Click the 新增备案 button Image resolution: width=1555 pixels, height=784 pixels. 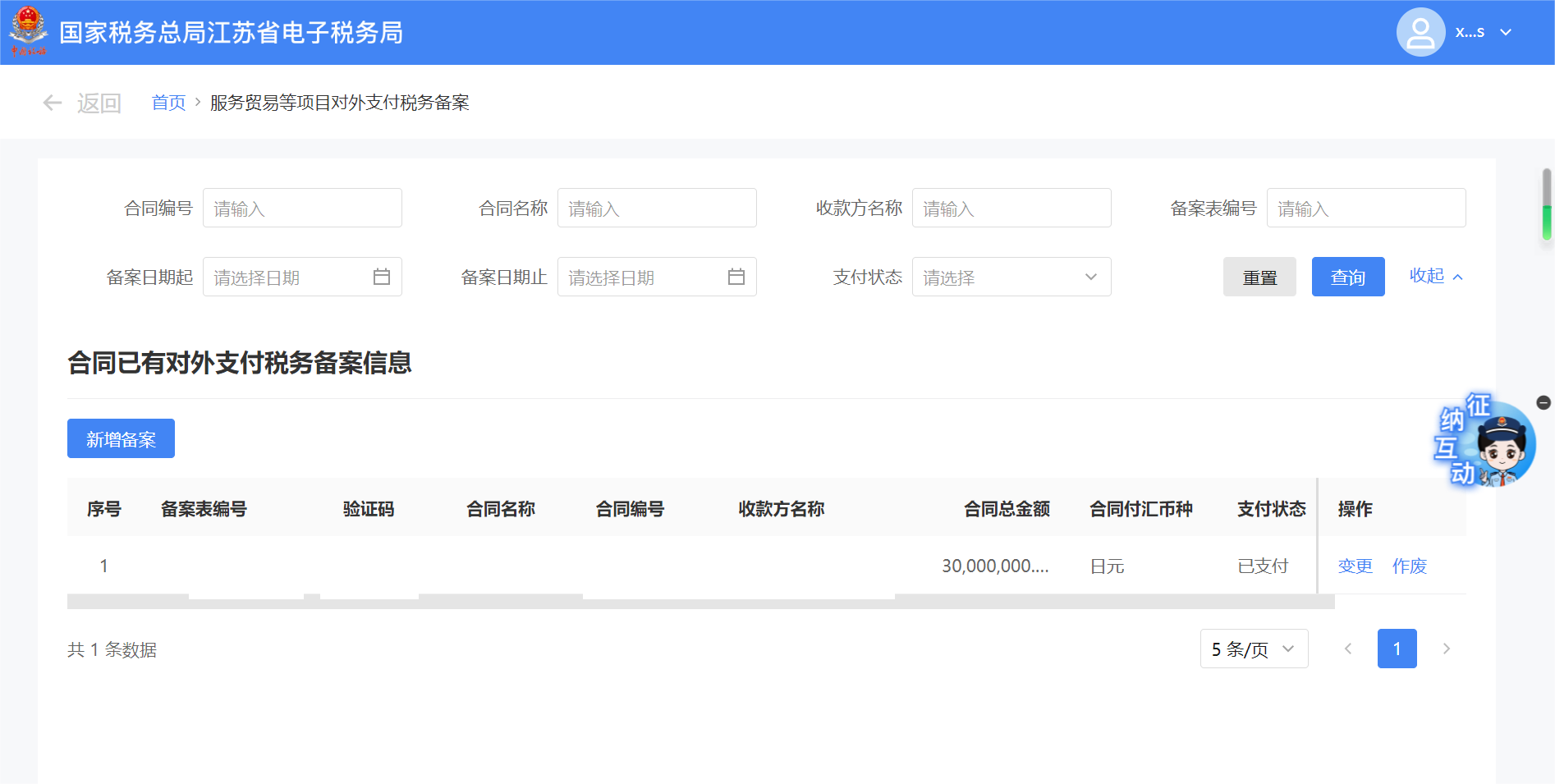(121, 438)
